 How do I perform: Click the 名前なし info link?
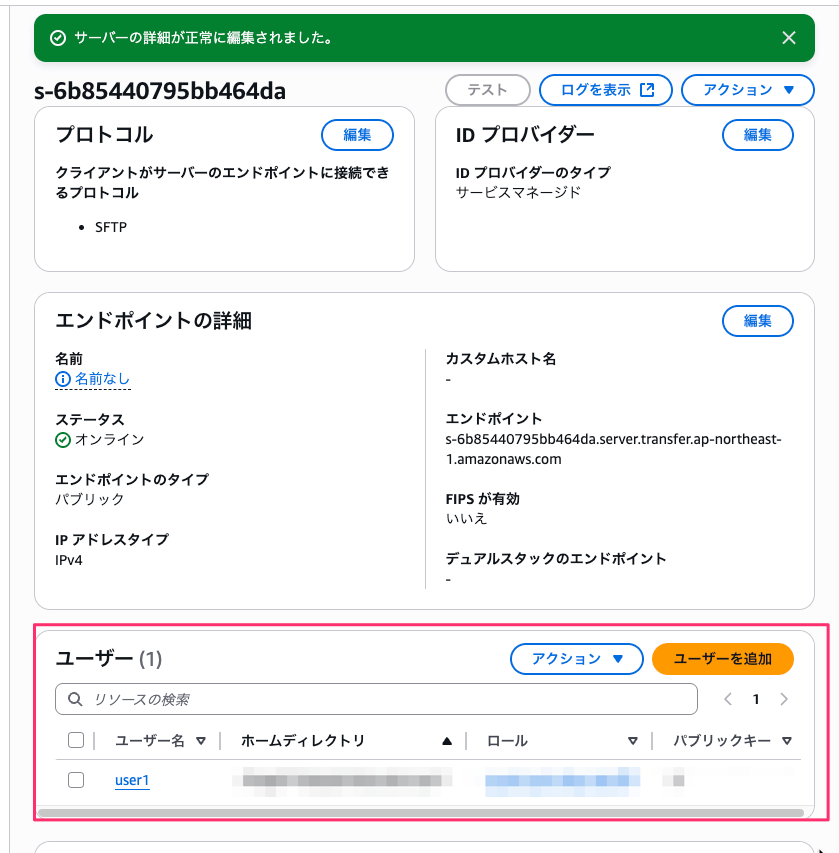coord(93,379)
